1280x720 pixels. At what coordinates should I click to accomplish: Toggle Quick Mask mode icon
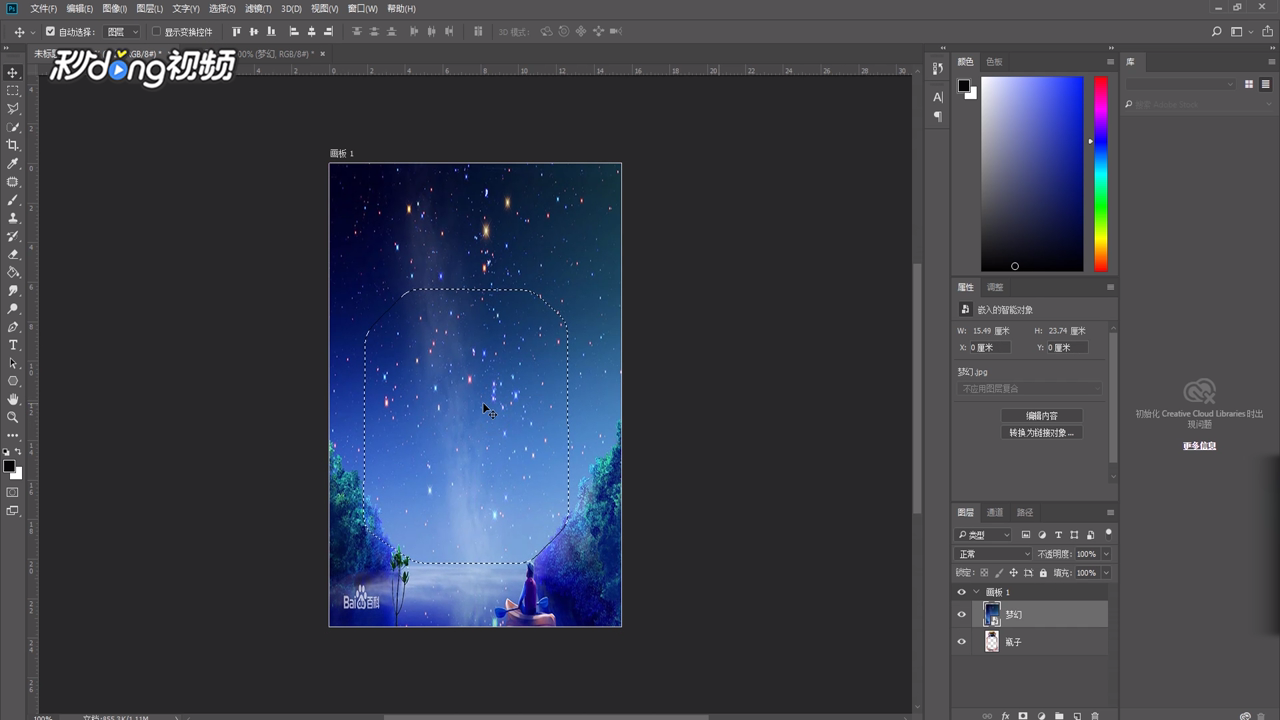[13, 492]
